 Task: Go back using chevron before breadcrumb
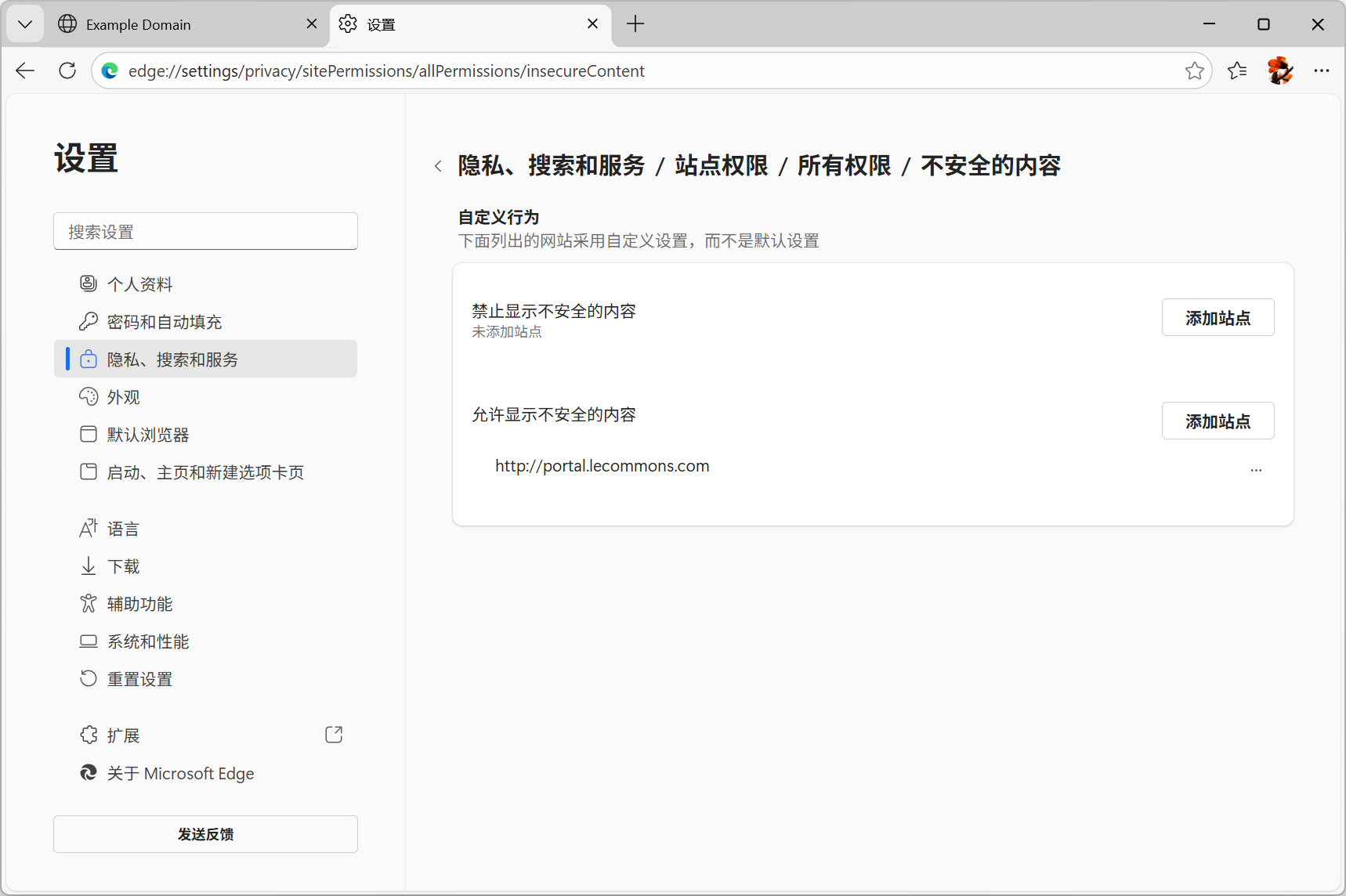click(438, 166)
